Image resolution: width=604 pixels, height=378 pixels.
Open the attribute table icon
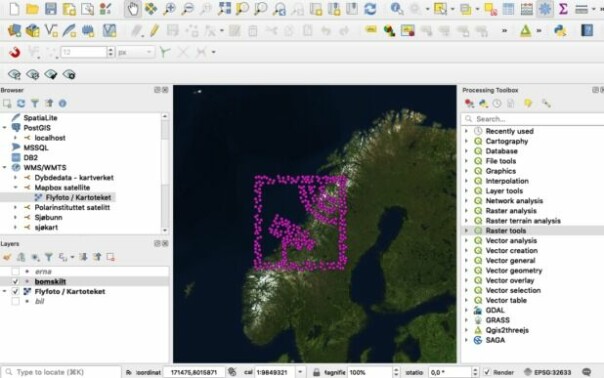pyautogui.click(x=508, y=8)
